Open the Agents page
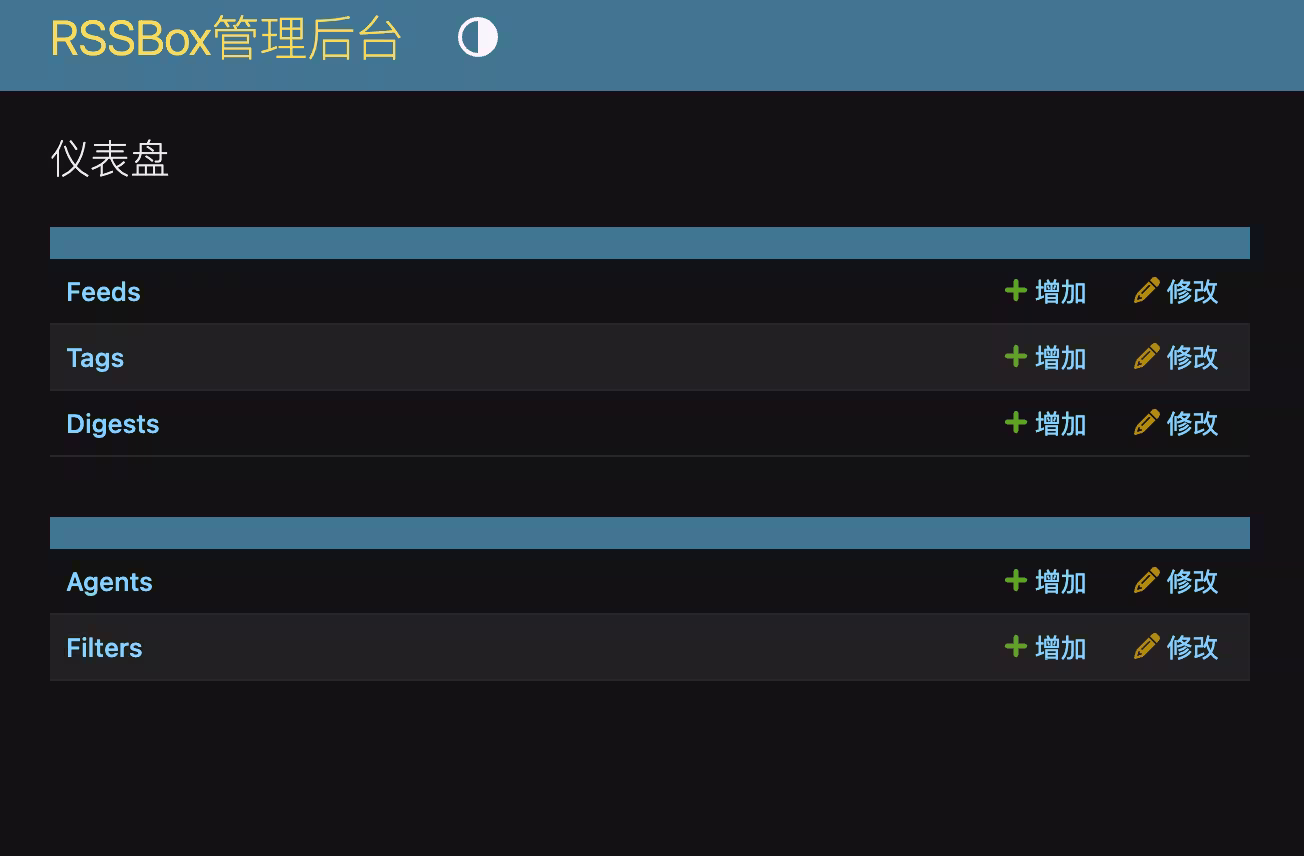This screenshot has width=1304, height=856. [x=109, y=581]
